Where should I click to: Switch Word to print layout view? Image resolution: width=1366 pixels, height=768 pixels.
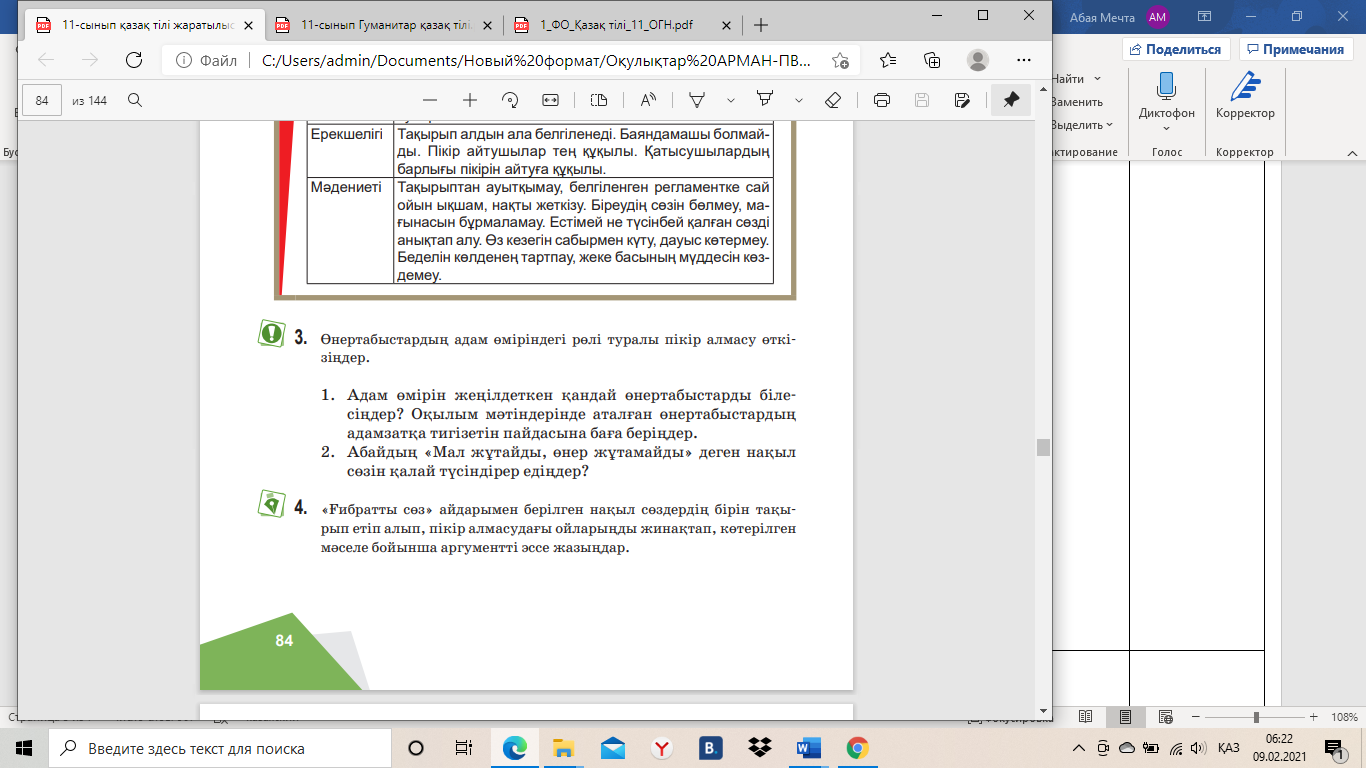[1126, 717]
